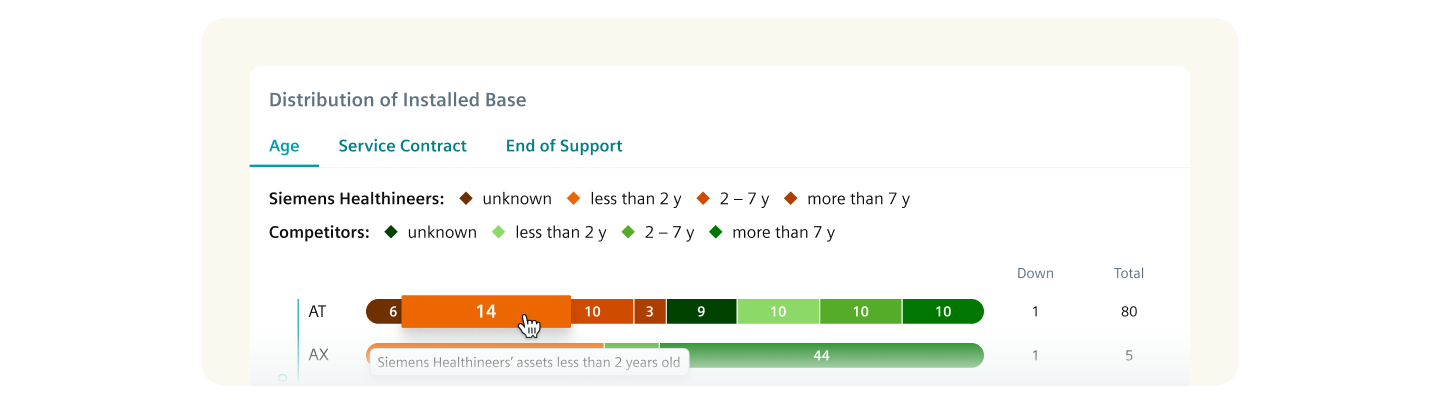Click the small 3 segment in AT row
1440x404 pixels.
pyautogui.click(x=649, y=312)
